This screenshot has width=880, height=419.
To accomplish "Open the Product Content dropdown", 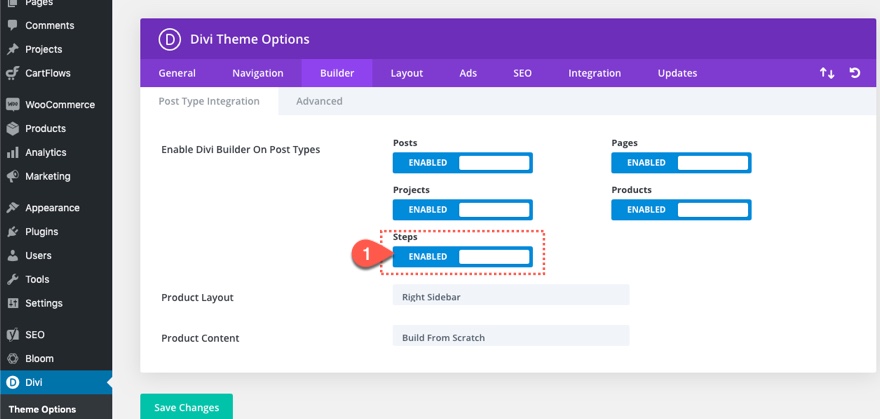I will [511, 337].
